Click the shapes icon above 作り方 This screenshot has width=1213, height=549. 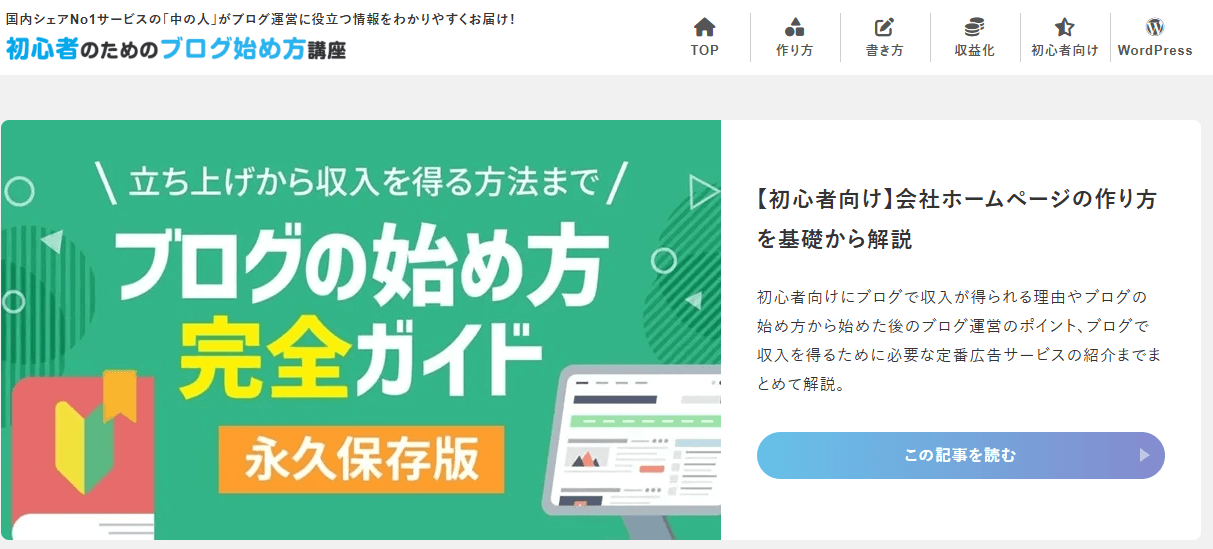point(795,27)
